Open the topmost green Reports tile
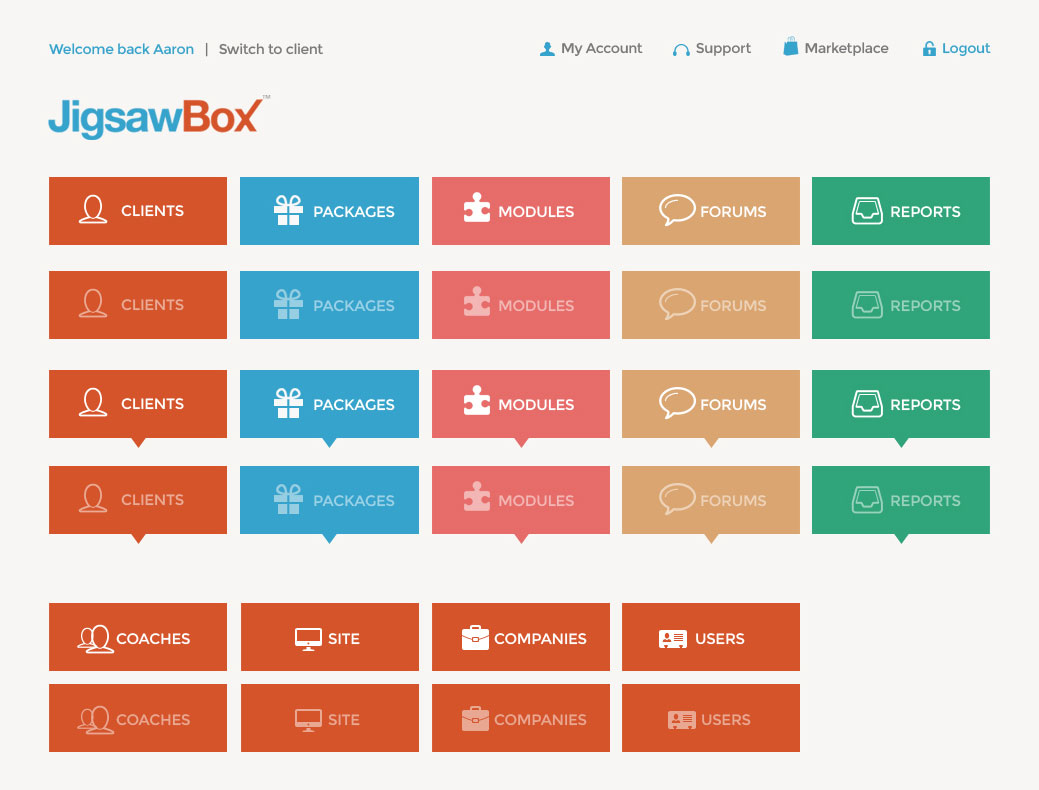Viewport: 1039px width, 790px height. tap(900, 211)
